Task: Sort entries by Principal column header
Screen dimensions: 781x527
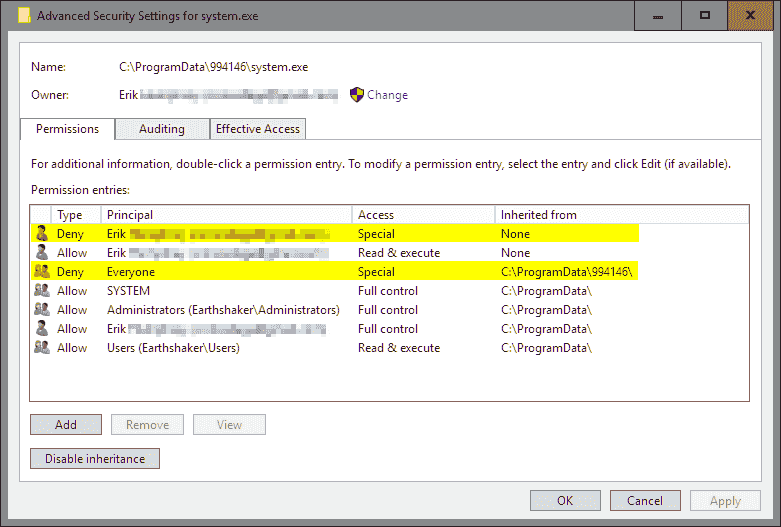Action: (227, 215)
